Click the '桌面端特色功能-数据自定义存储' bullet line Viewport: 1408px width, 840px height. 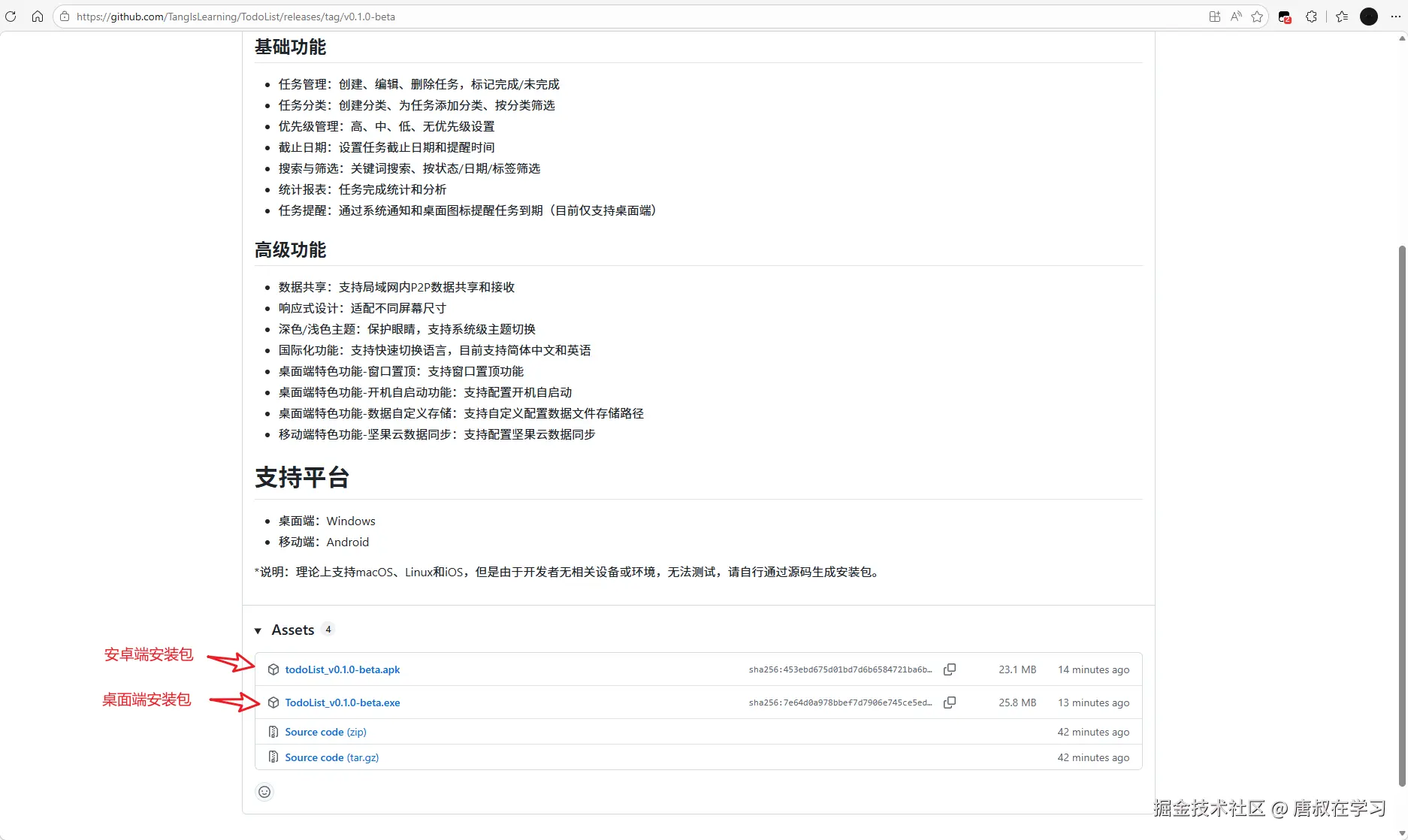point(461,413)
